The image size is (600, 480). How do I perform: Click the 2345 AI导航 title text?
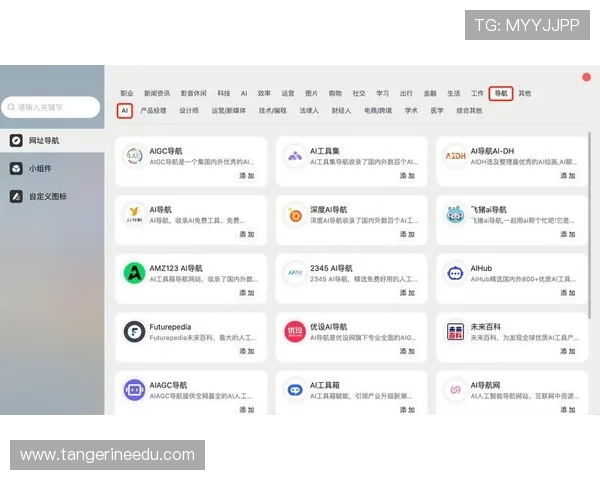(x=331, y=268)
